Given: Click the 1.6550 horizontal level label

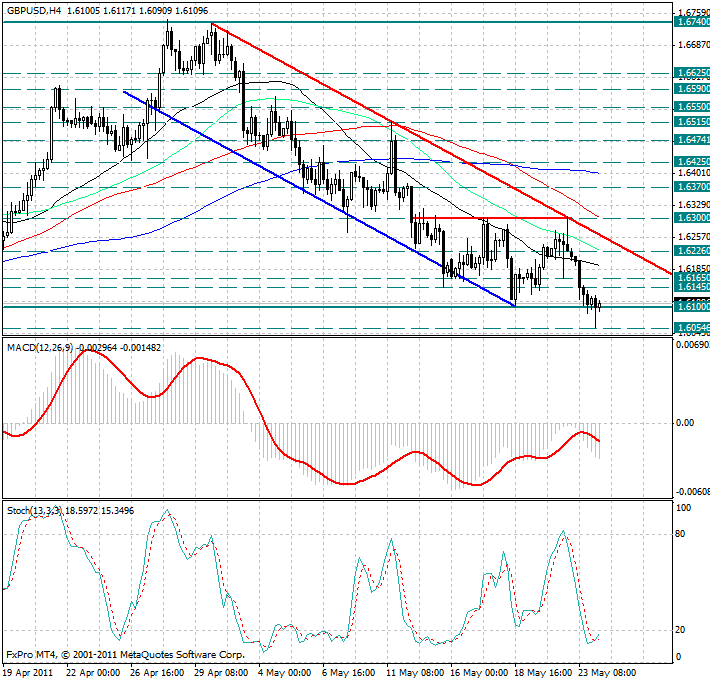Looking at the screenshot, I should (691, 105).
